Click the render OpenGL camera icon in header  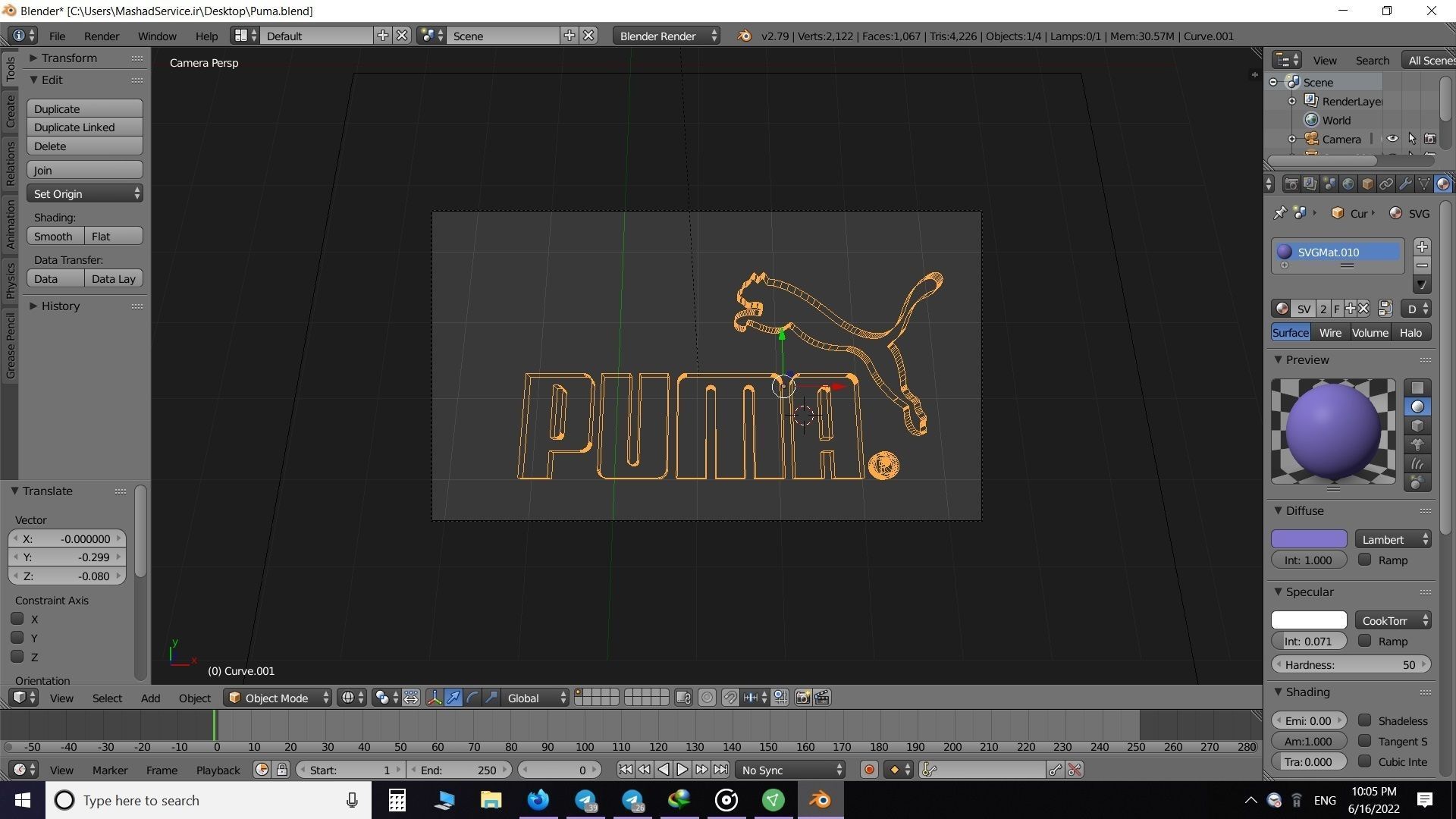pyautogui.click(x=802, y=698)
